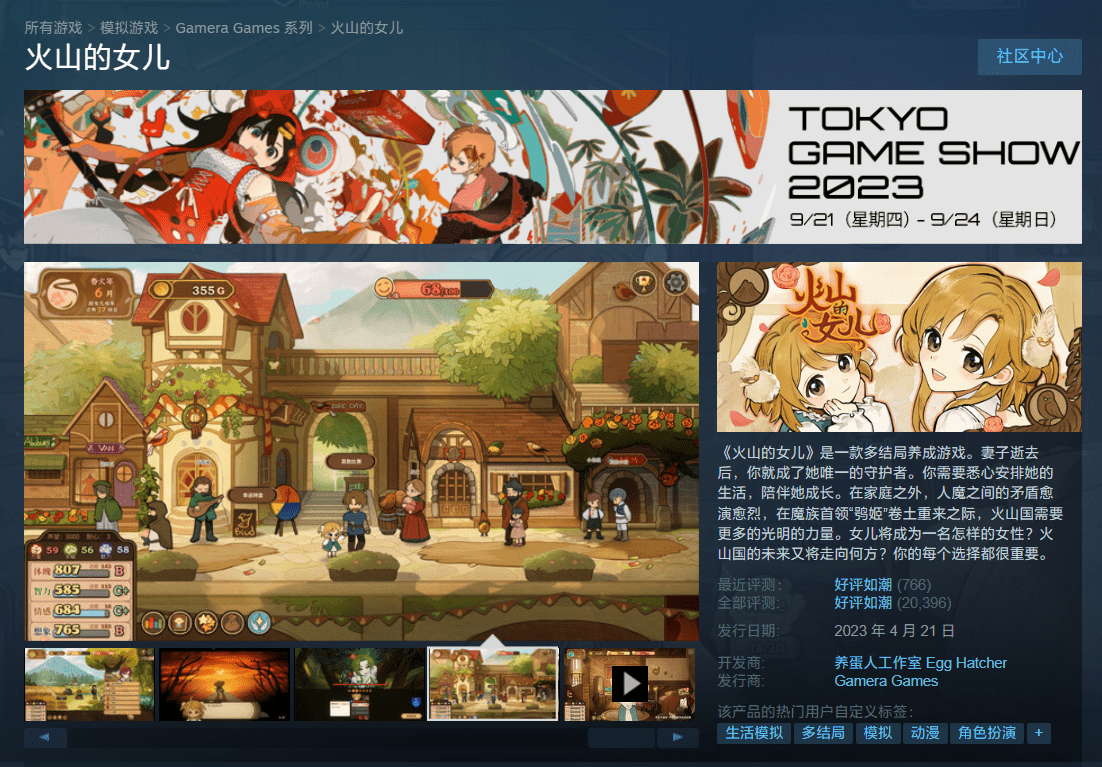
Task: Open the 社区中心 community hub
Action: point(1029,56)
